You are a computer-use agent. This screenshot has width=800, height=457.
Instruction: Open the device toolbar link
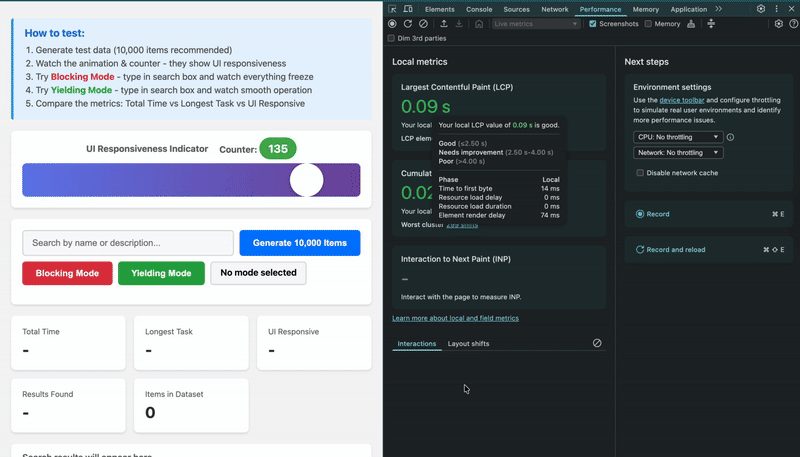[683, 101]
